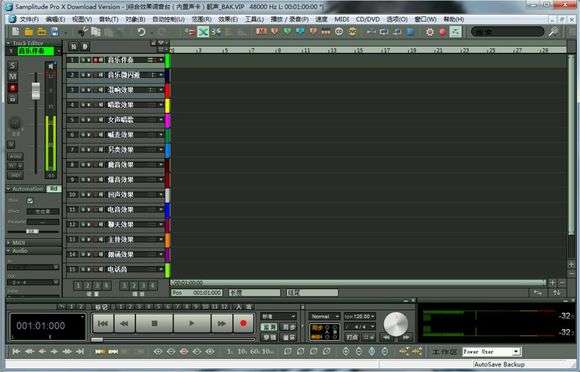This screenshot has height=372, width=580.
Task: Click the search field in the top toolbar
Action: pyautogui.click(x=507, y=32)
